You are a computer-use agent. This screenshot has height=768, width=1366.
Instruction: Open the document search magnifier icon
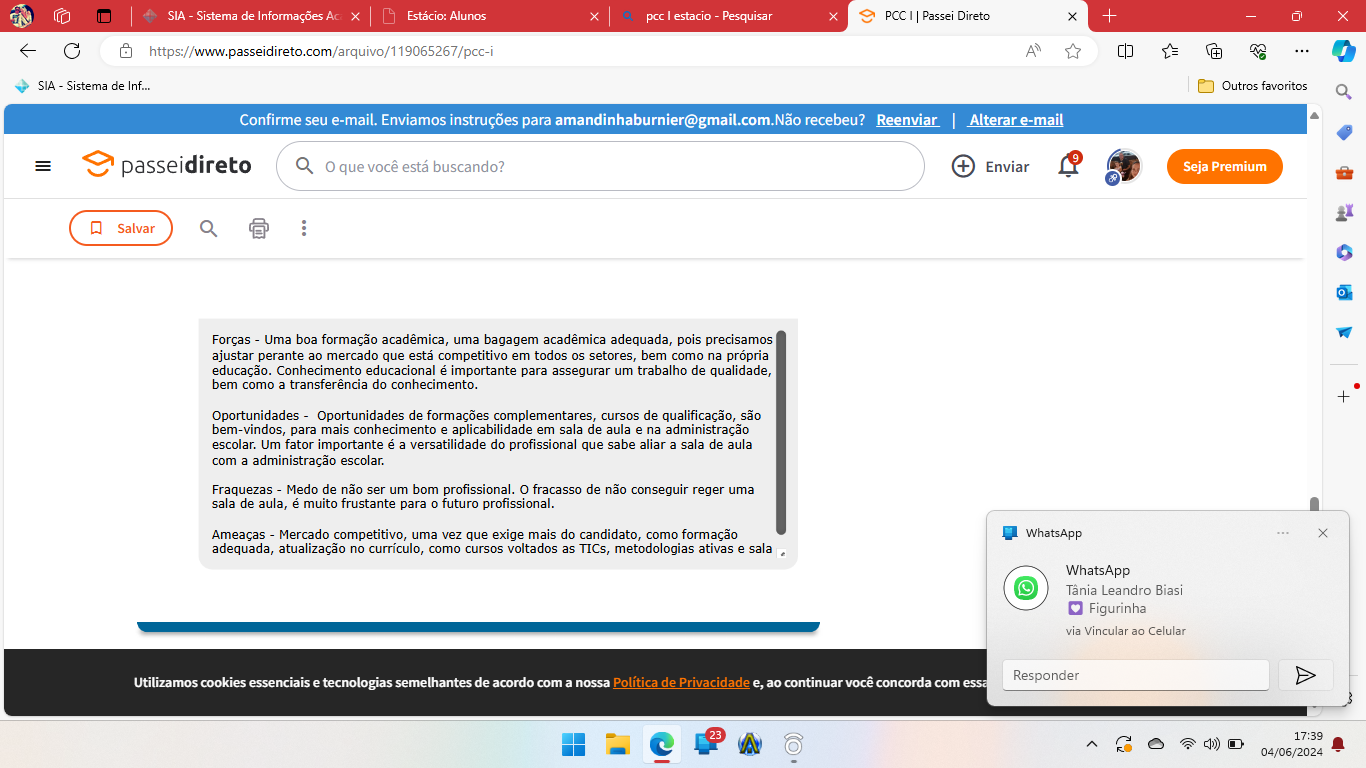pos(208,228)
